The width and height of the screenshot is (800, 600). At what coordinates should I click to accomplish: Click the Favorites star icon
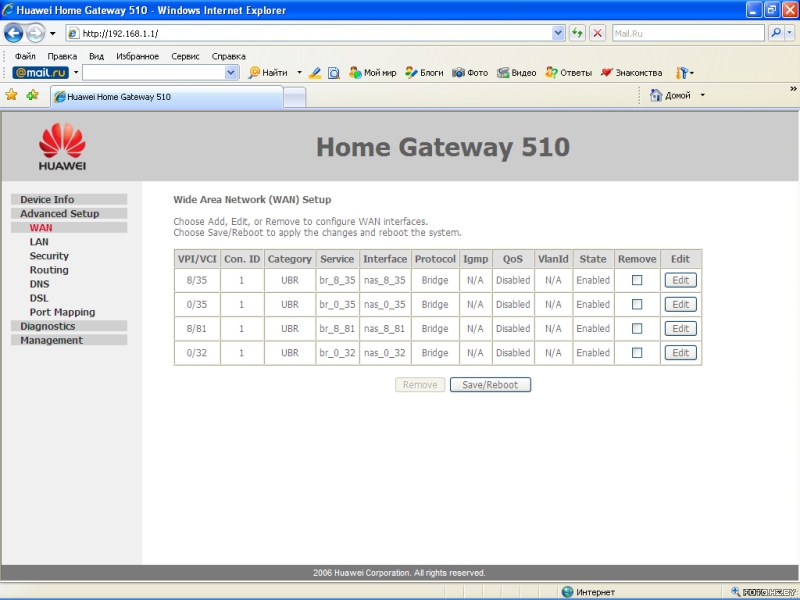click(11, 95)
